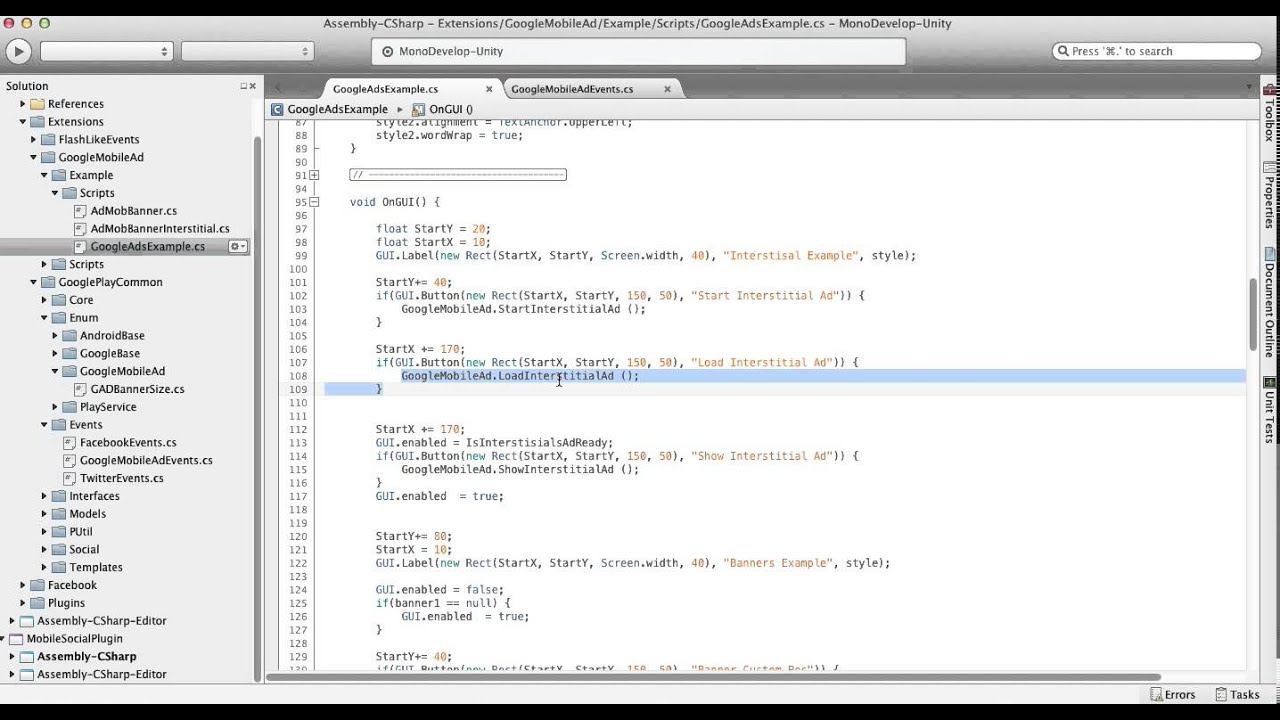Expand the Templates folder
The image size is (1280, 720).
click(x=44, y=567)
